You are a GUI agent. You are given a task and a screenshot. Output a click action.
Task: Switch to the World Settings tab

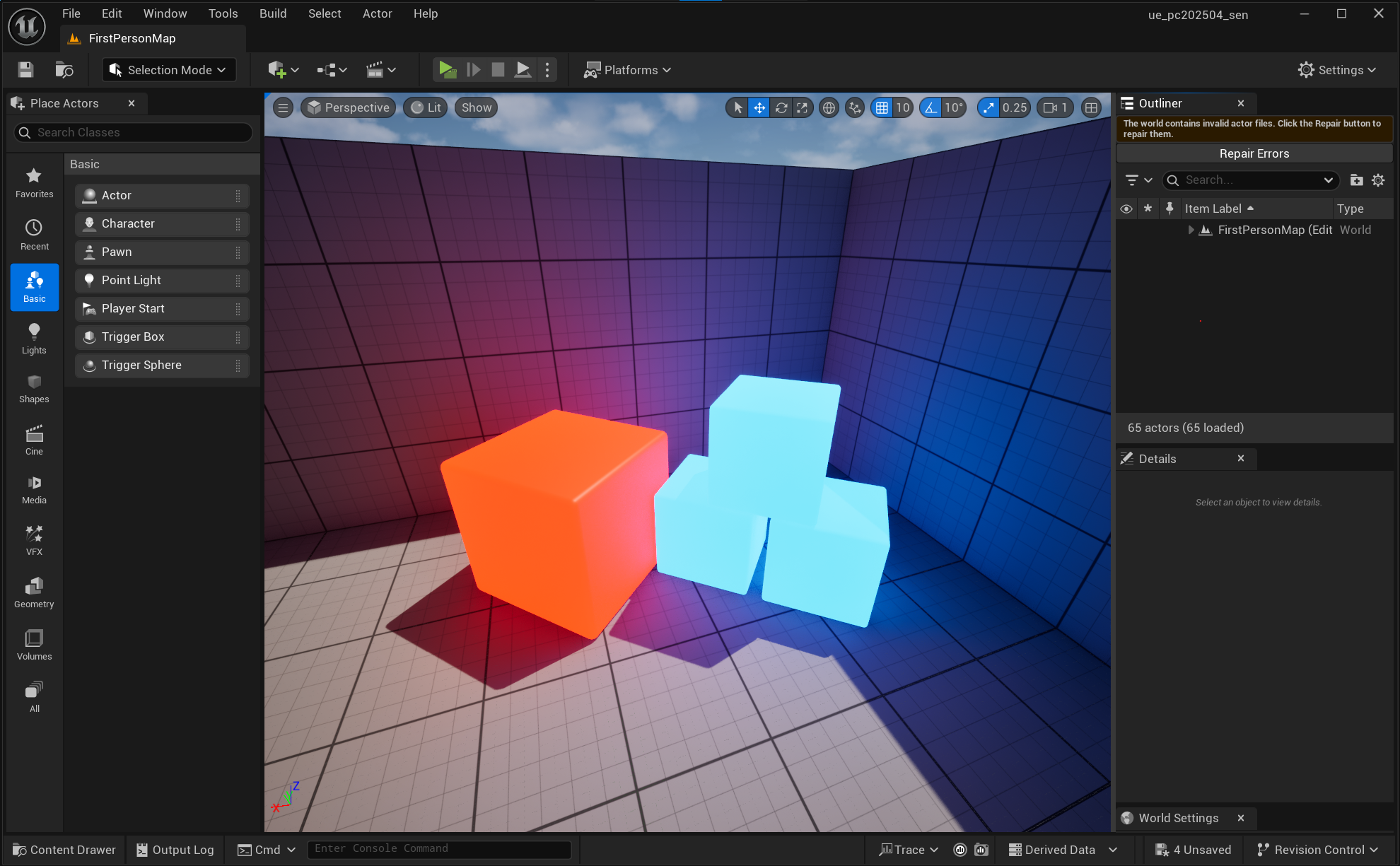click(x=1178, y=818)
